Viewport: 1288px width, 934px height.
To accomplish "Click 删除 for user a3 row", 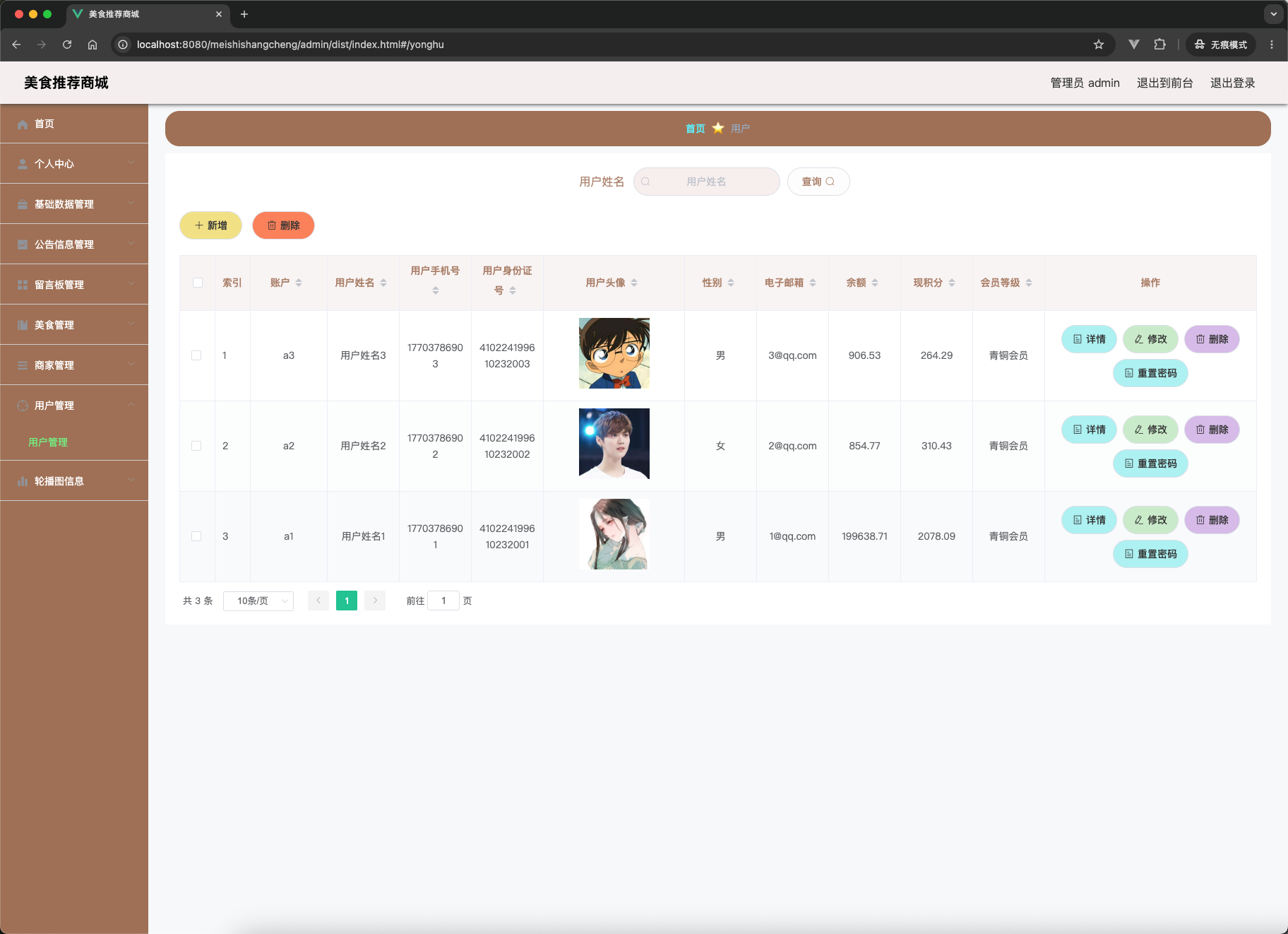I will click(x=1212, y=339).
